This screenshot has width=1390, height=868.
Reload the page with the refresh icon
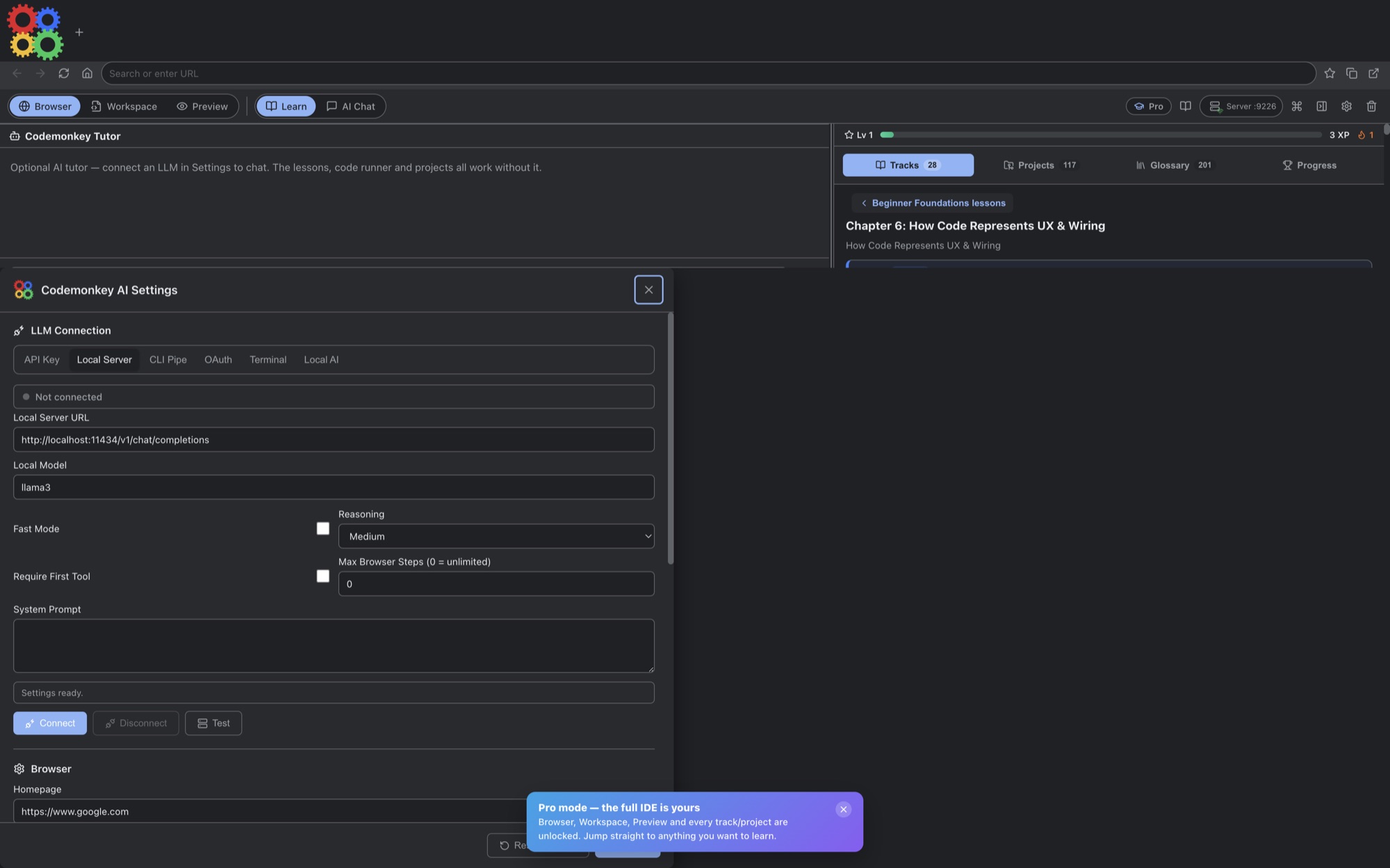point(64,73)
